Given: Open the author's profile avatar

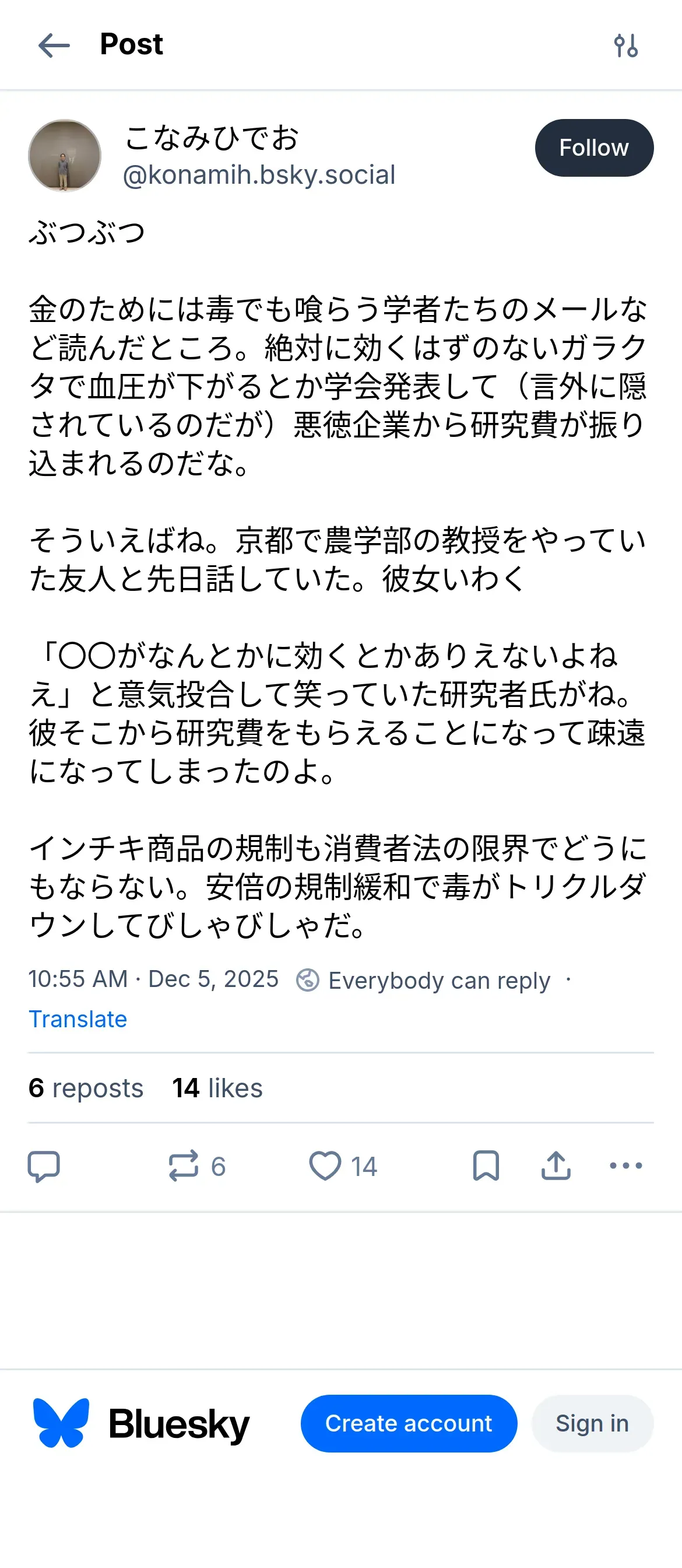Looking at the screenshot, I should (65, 155).
